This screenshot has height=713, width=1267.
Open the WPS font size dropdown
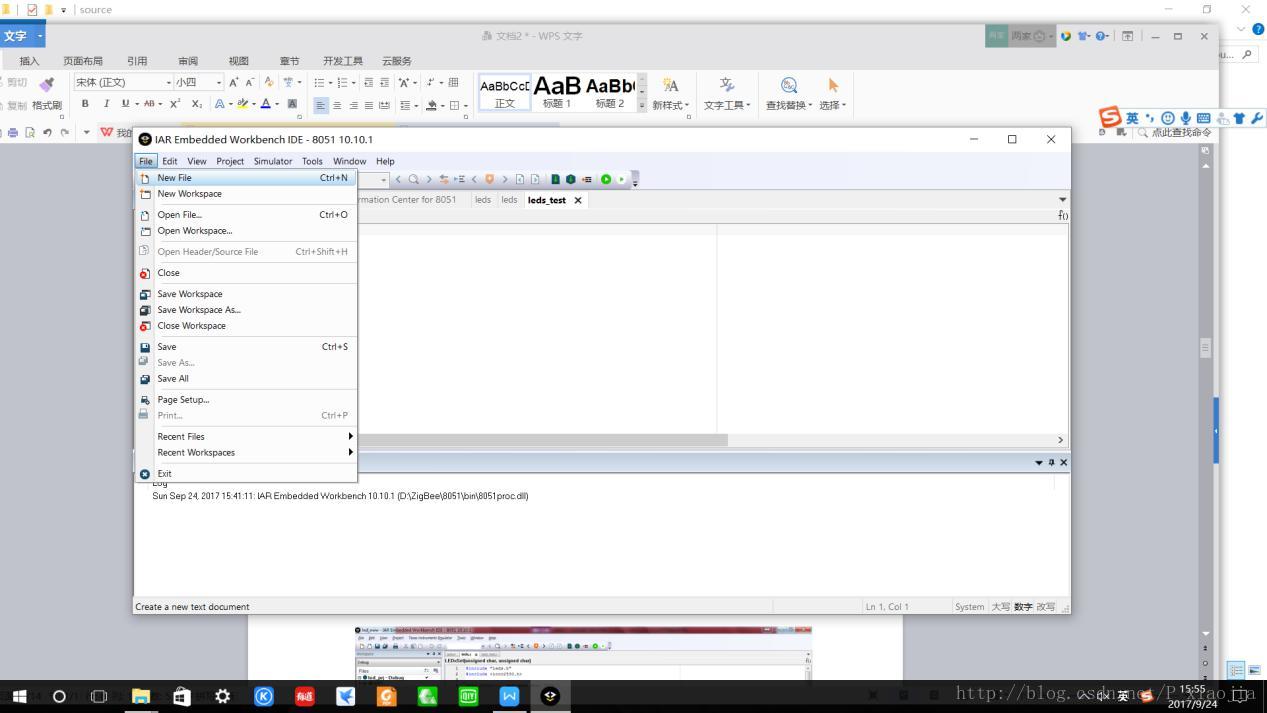(219, 83)
